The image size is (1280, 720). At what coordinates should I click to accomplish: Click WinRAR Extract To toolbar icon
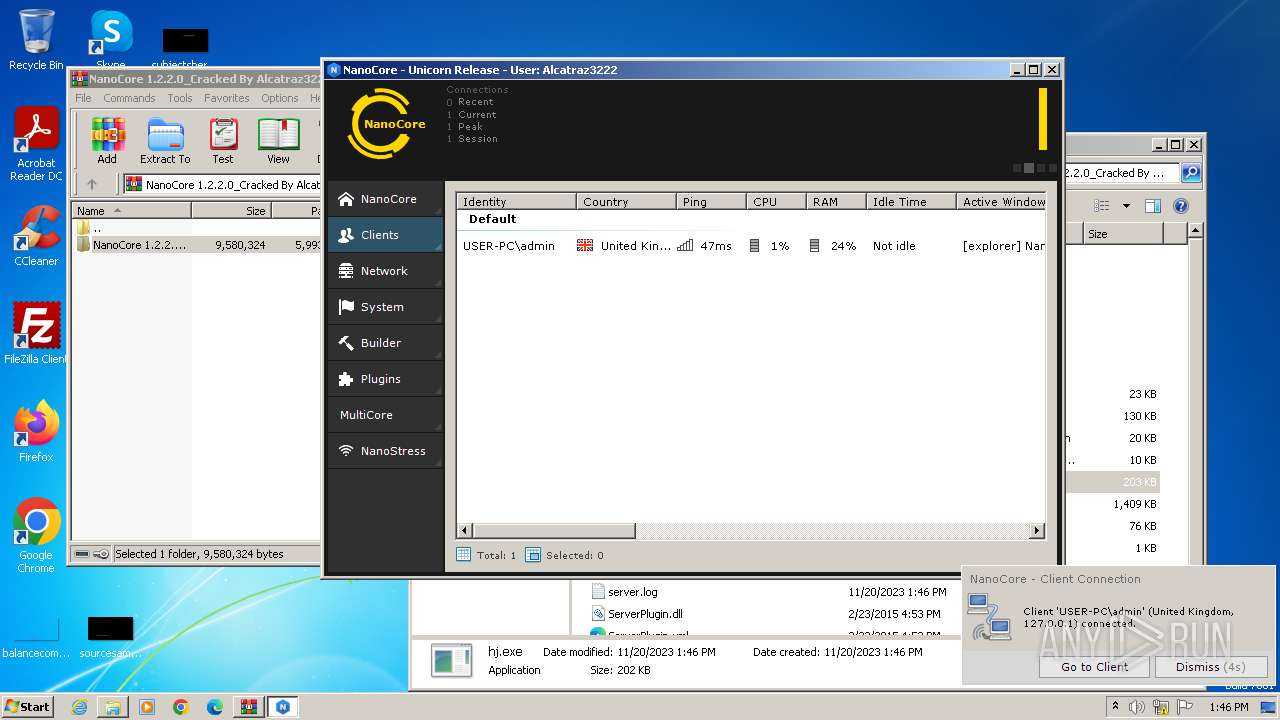(165, 141)
